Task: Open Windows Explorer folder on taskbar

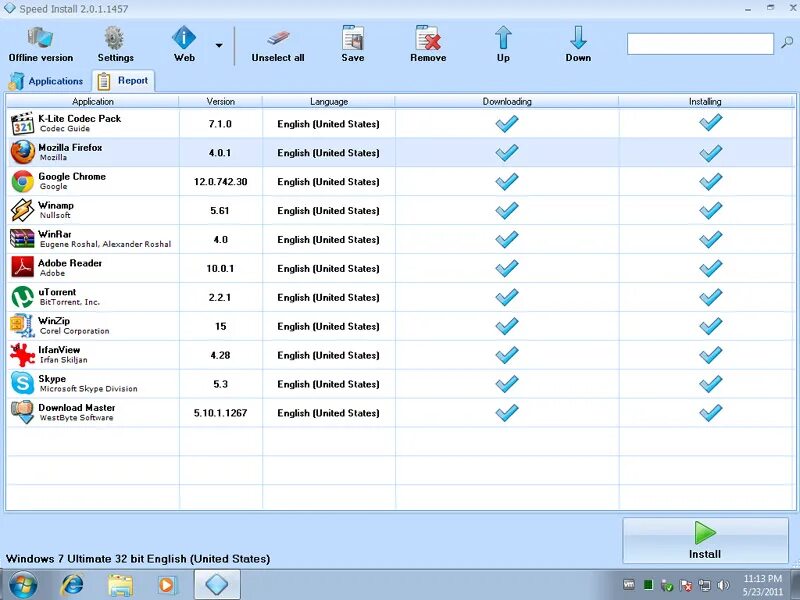Action: point(120,585)
